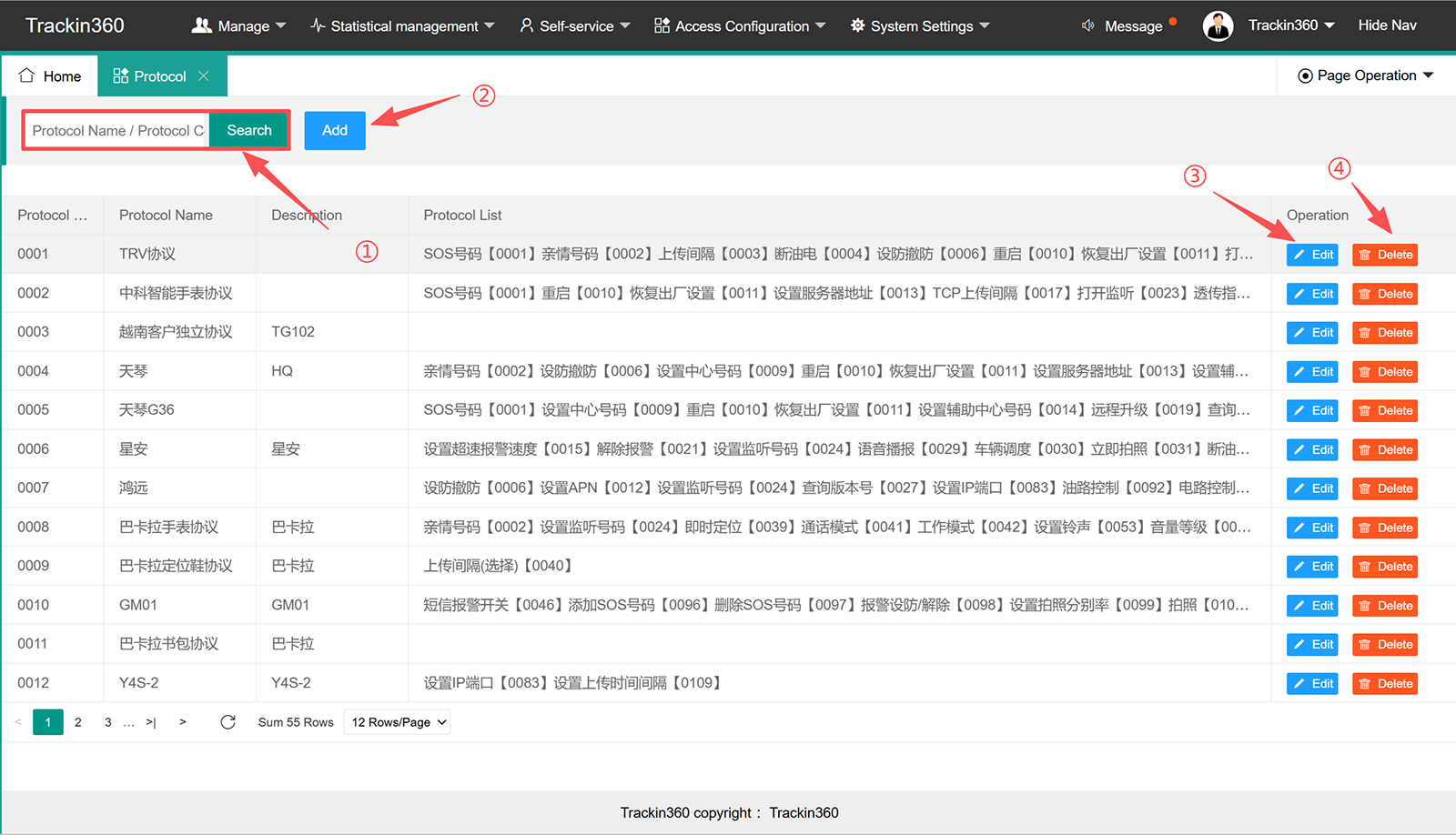Open the Page Operation dropdown
This screenshot has width=1456, height=835.
pos(1365,75)
